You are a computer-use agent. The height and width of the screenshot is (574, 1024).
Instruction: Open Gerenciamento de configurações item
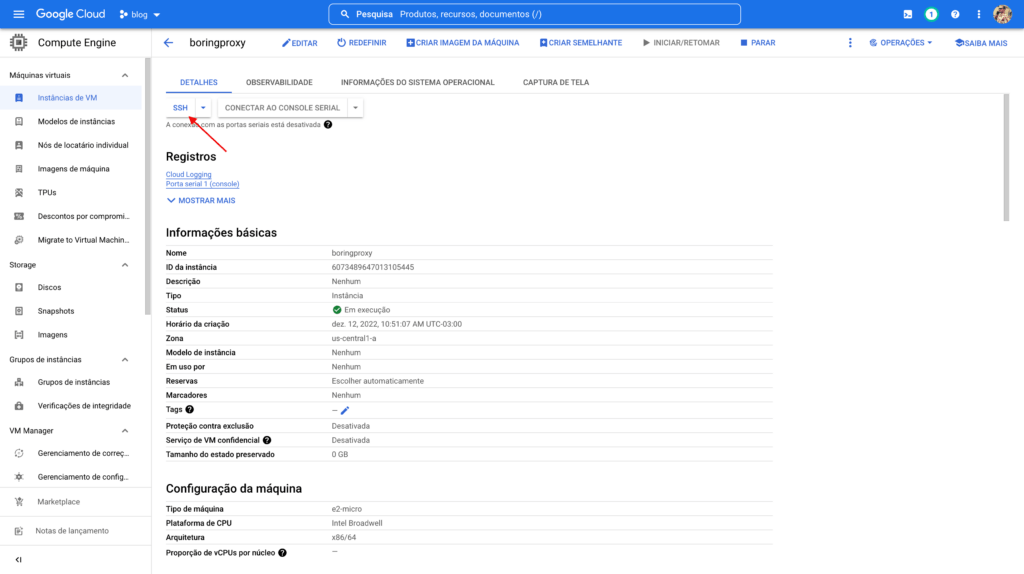point(71,477)
